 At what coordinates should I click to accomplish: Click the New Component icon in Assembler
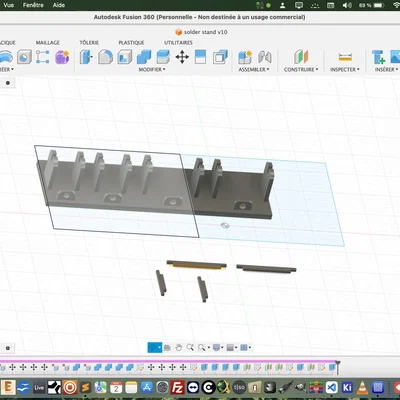pos(245,57)
